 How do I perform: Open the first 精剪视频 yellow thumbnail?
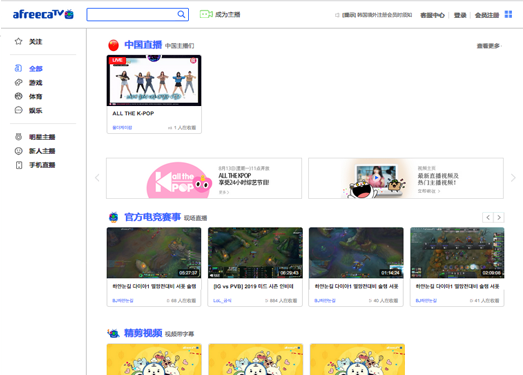[x=154, y=359]
